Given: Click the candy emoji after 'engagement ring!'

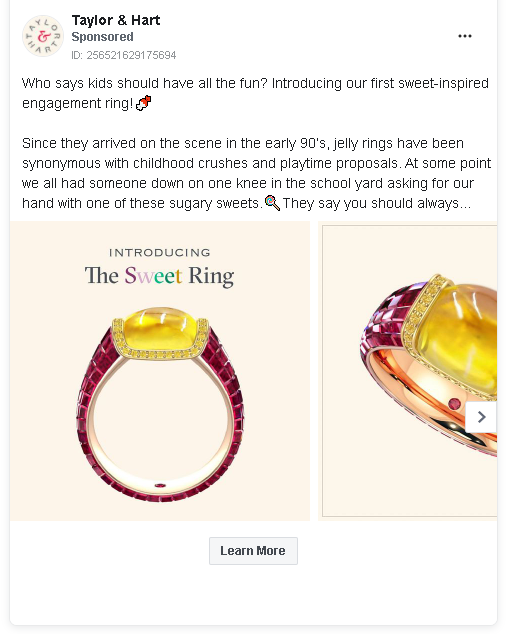Looking at the screenshot, I should 144,103.
